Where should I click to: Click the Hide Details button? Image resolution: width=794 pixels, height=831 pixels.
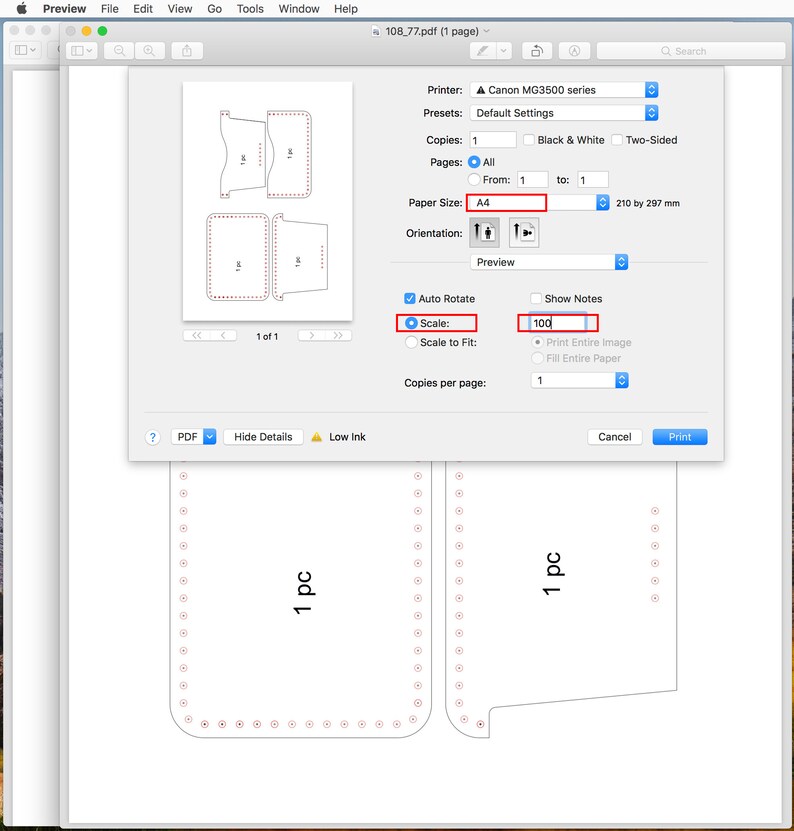(x=263, y=437)
